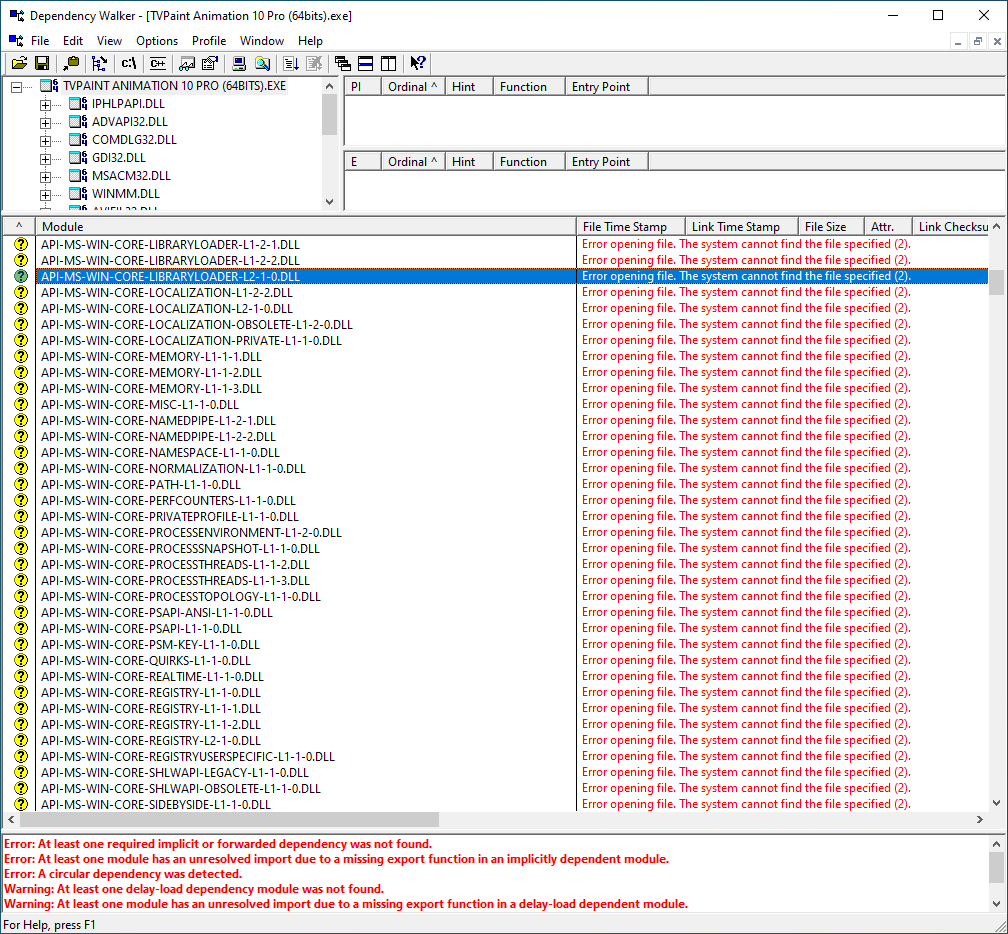This screenshot has height=934, width=1008.
Task: Select the MSACM32.DLL tree item
Action: click(x=131, y=175)
